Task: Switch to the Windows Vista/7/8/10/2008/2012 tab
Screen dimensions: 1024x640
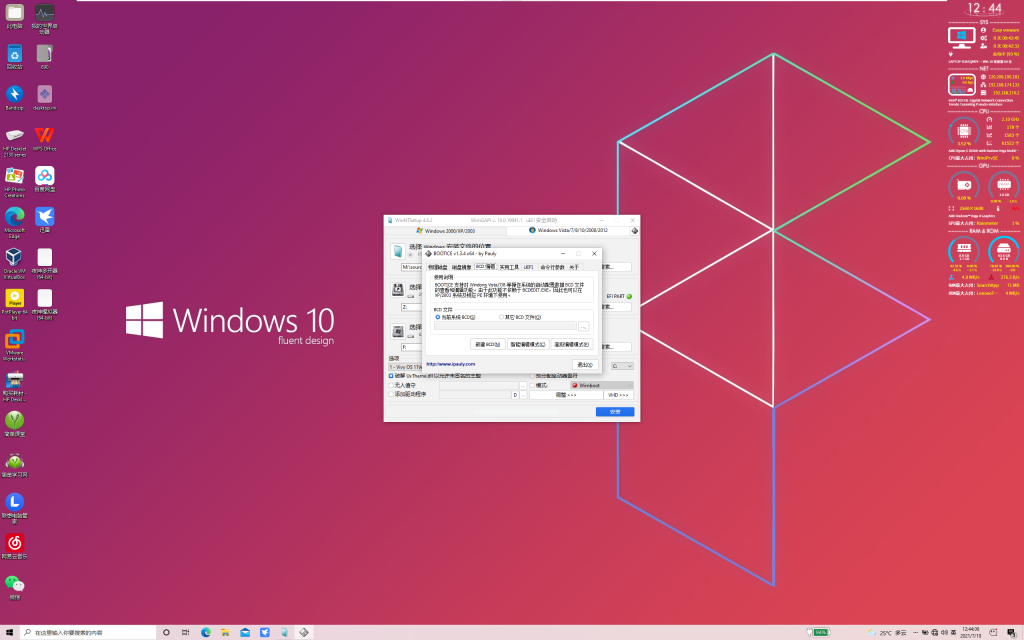Action: coord(568,231)
